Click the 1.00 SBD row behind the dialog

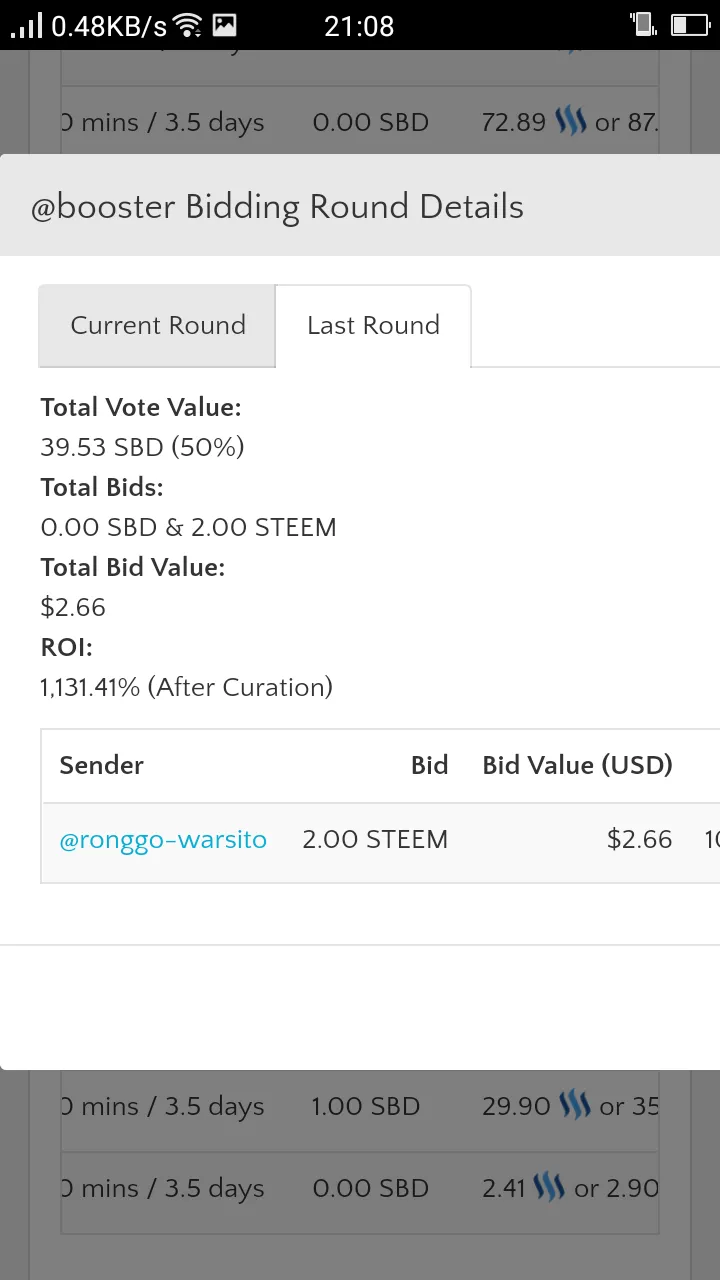[360, 1106]
